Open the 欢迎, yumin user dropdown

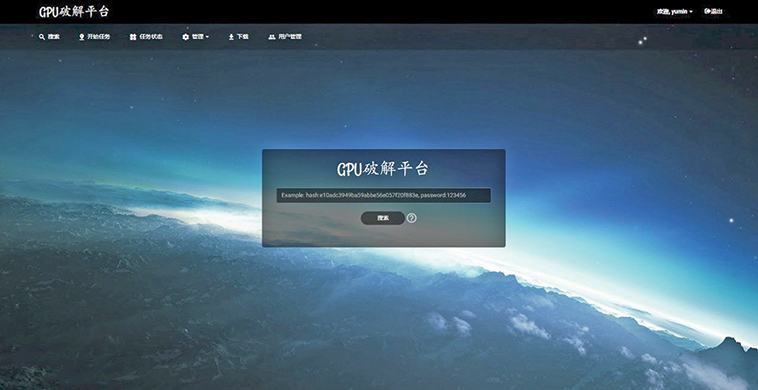(x=675, y=11)
